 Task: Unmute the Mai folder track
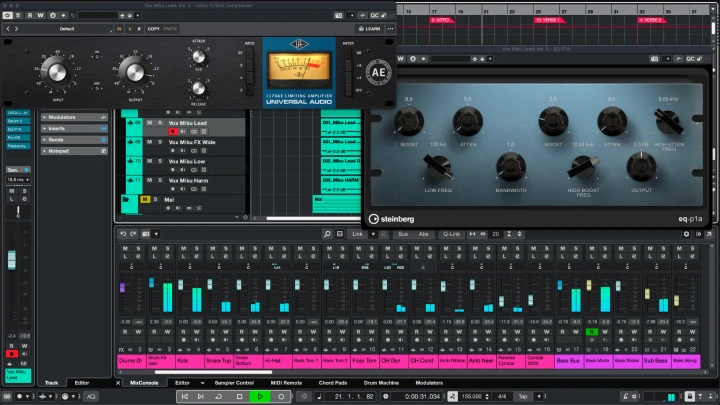tap(145, 199)
